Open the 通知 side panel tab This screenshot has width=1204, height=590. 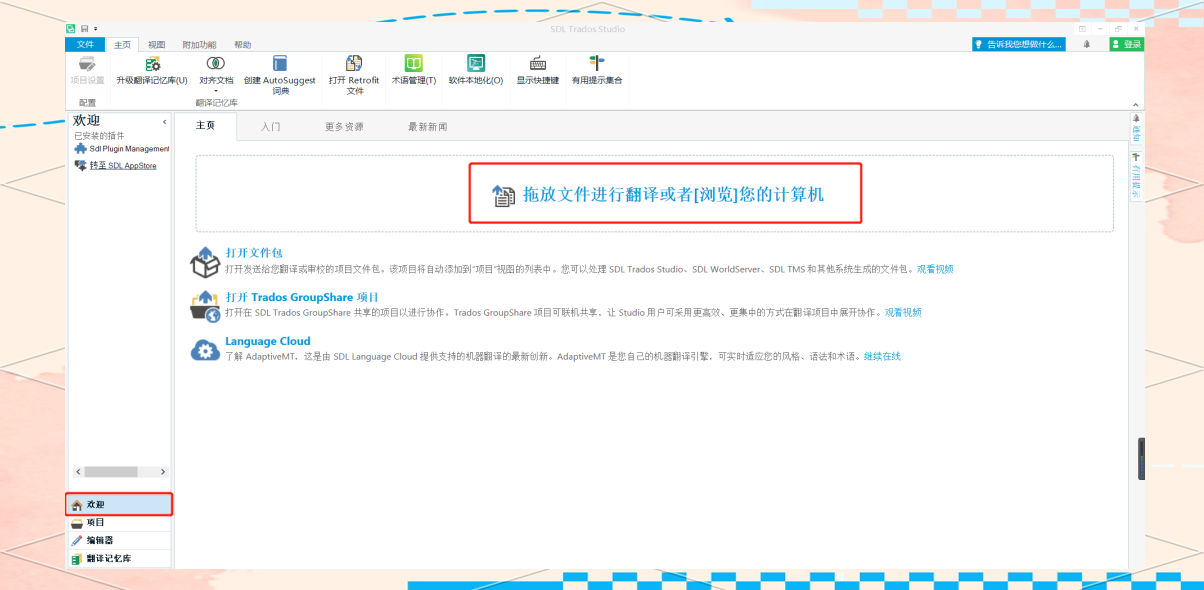coord(1136,127)
